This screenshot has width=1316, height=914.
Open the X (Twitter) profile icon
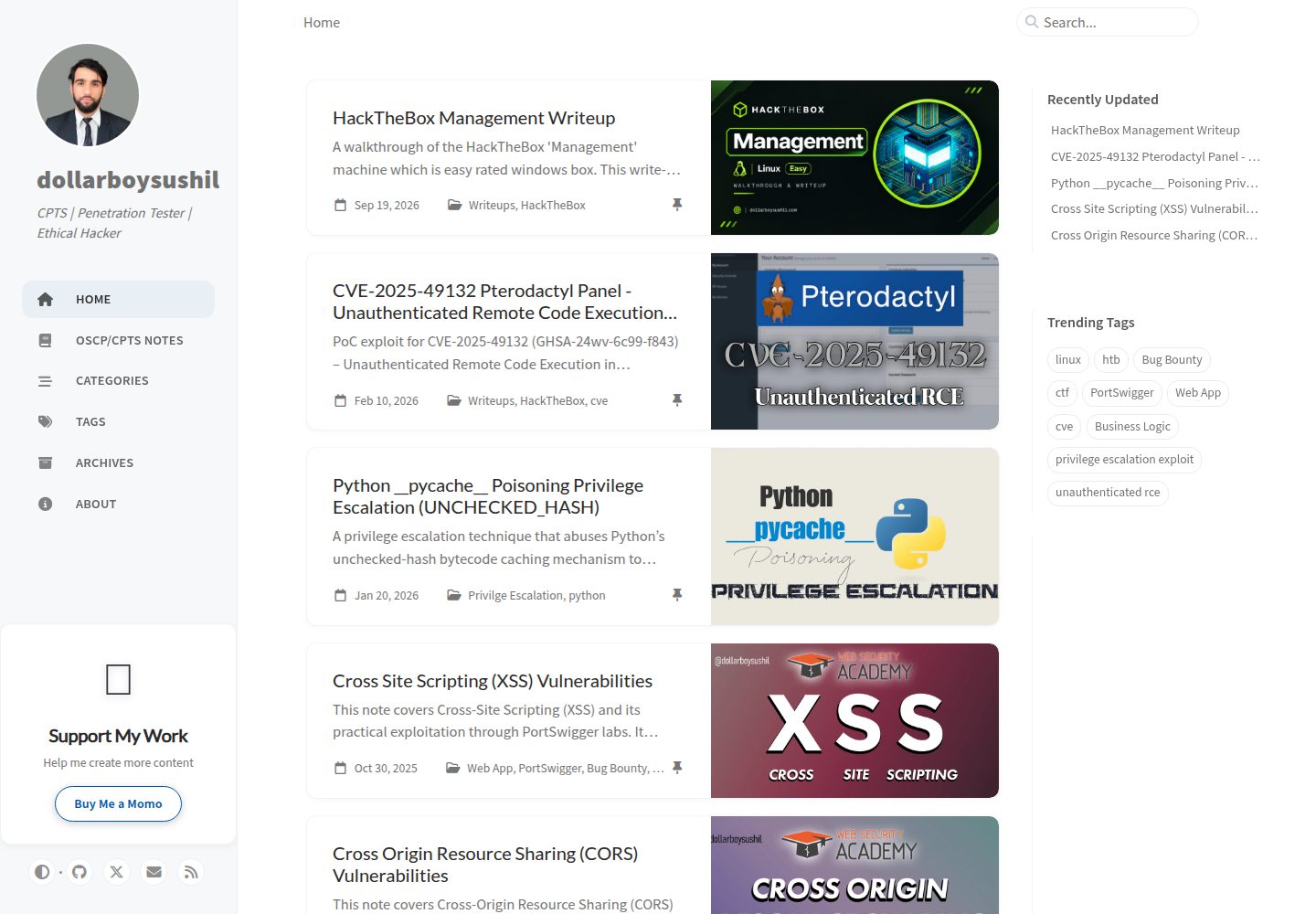[116, 872]
